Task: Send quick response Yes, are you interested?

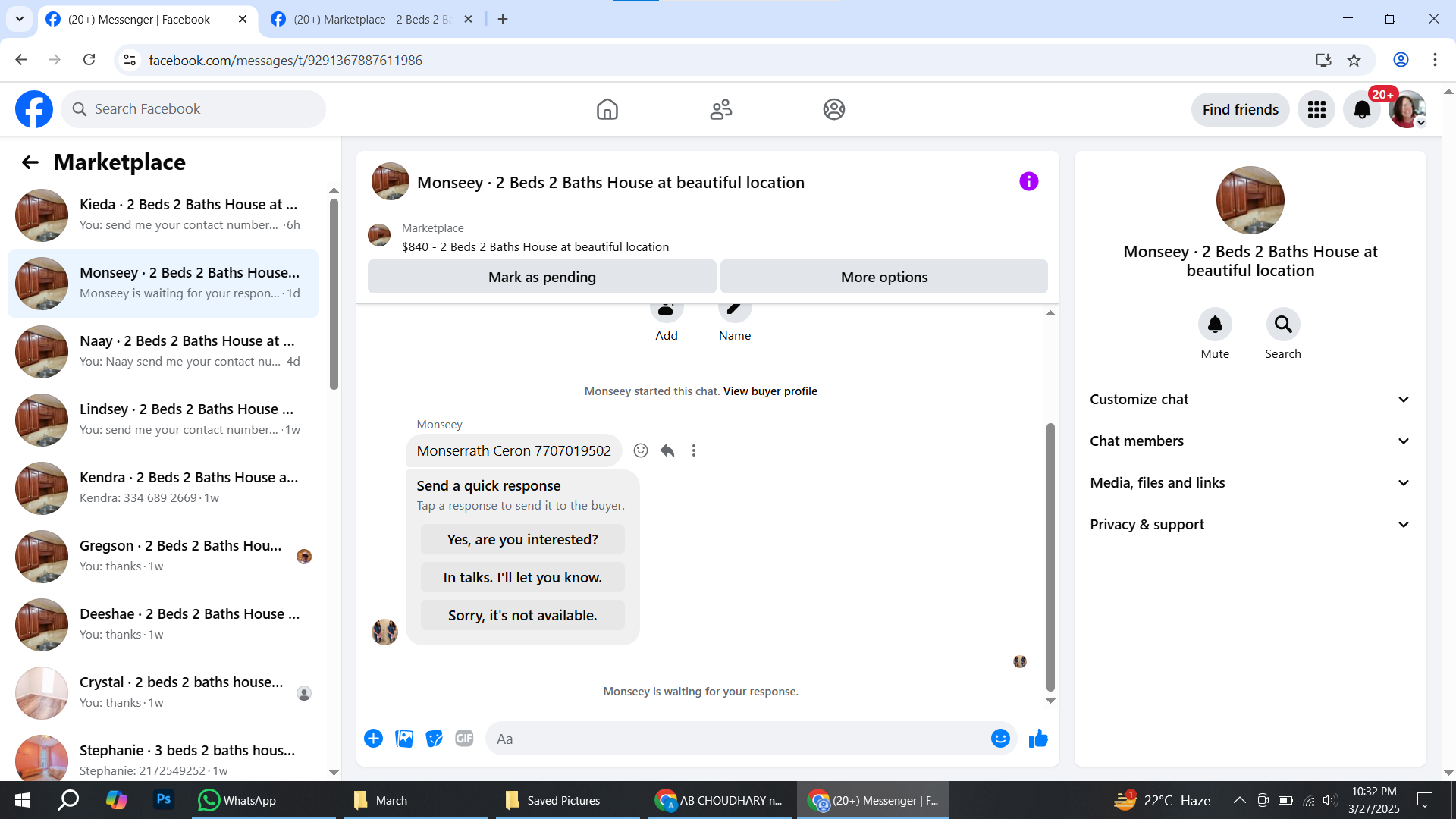Action: pos(522,539)
